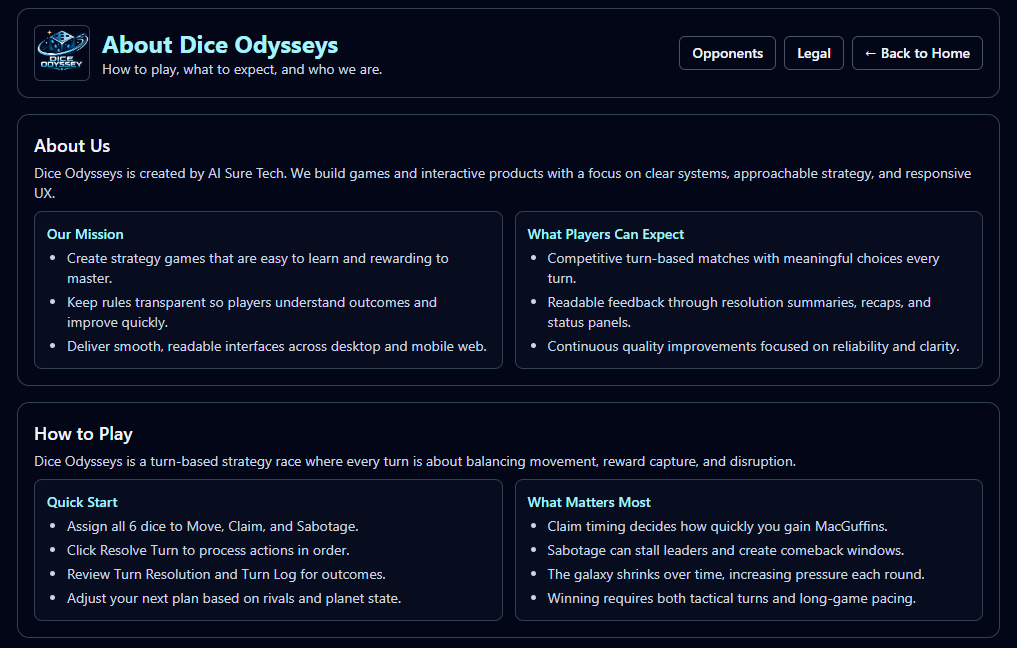Click the 'Claim timing decides' bullet line
1017x648 pixels.
(x=717, y=526)
